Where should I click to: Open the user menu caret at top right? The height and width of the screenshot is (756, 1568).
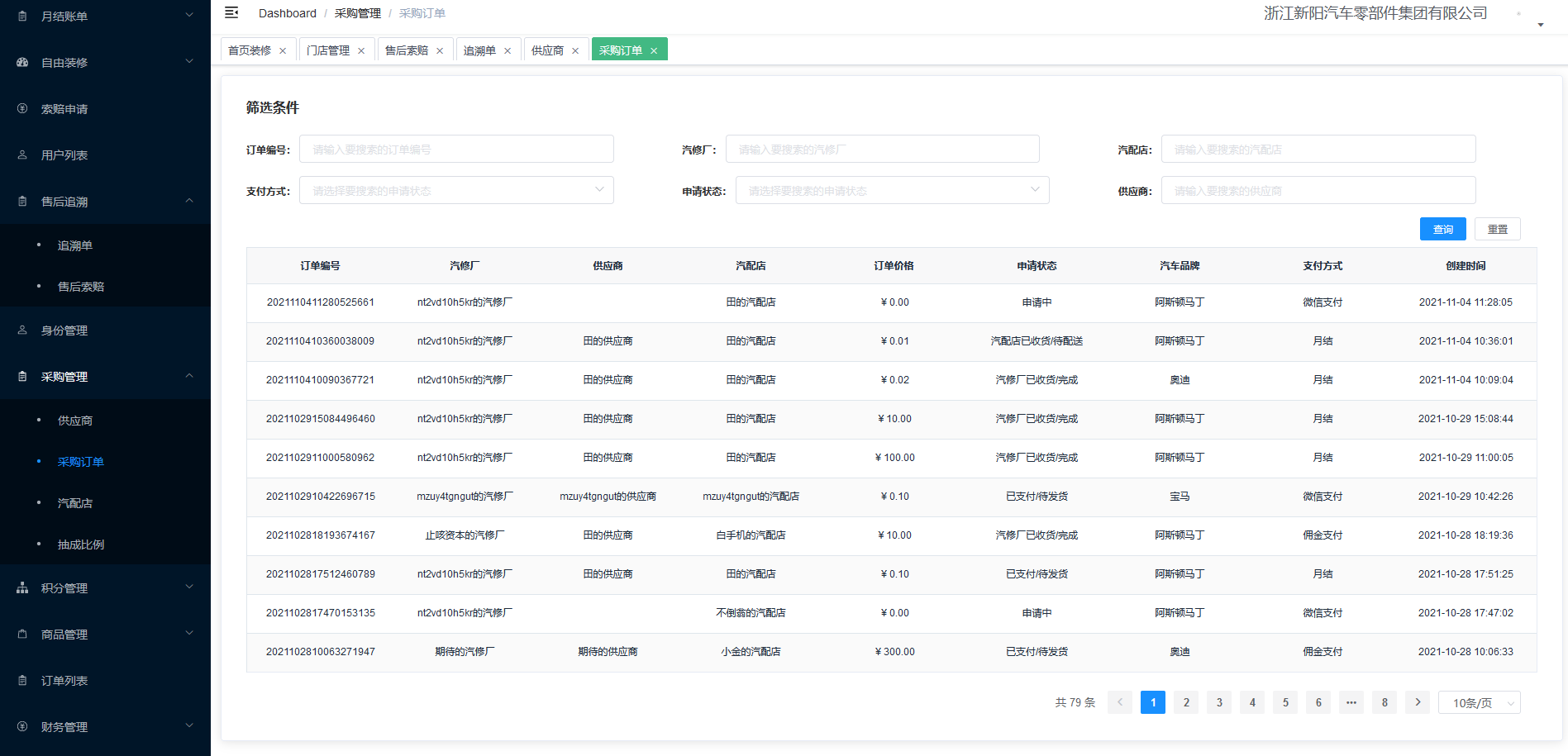[x=1541, y=25]
